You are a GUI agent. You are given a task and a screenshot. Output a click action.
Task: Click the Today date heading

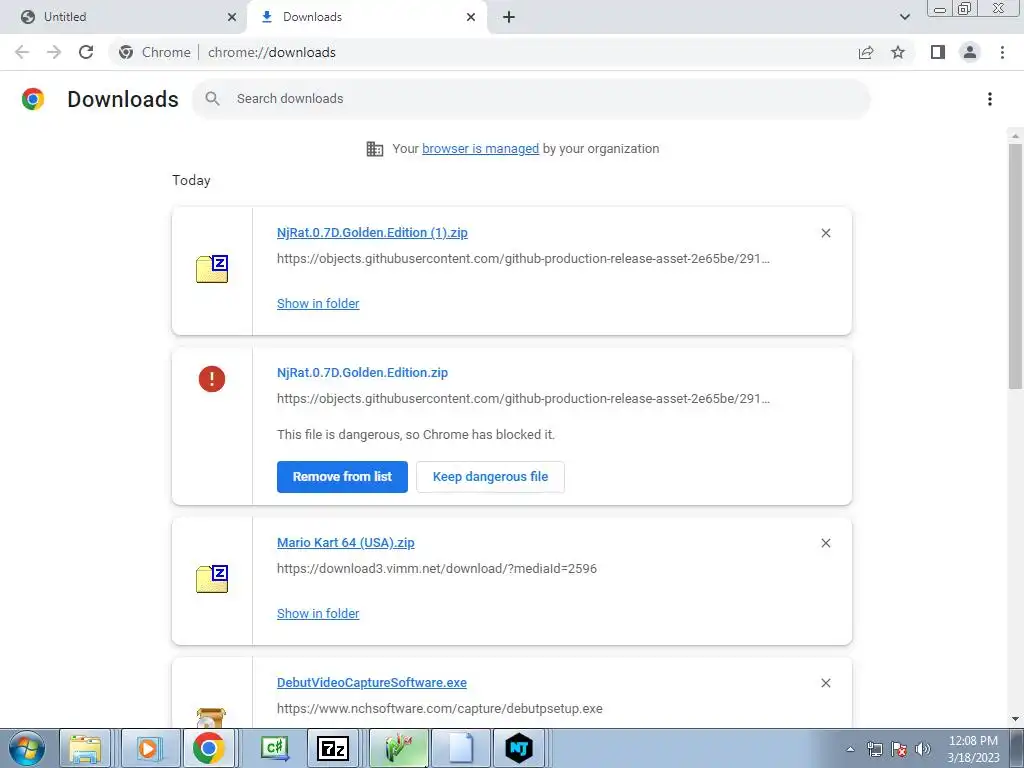[191, 180]
